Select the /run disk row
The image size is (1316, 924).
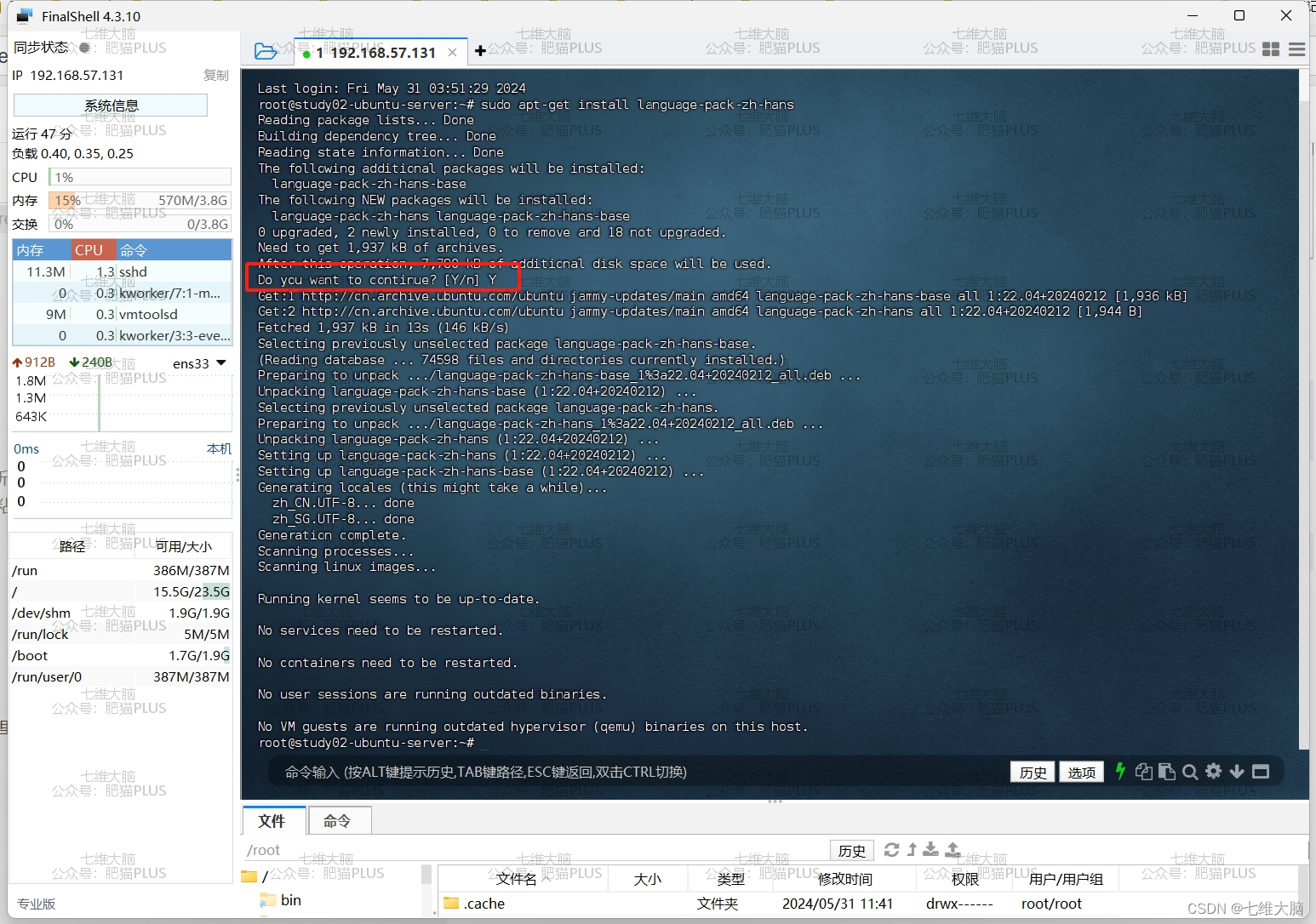pyautogui.click(x=121, y=570)
